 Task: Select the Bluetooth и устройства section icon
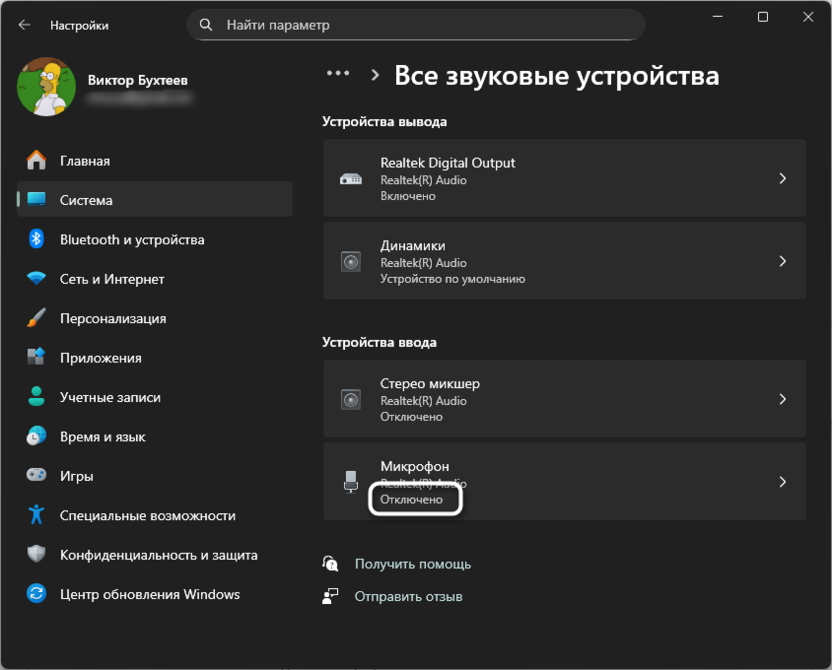click(x=36, y=239)
